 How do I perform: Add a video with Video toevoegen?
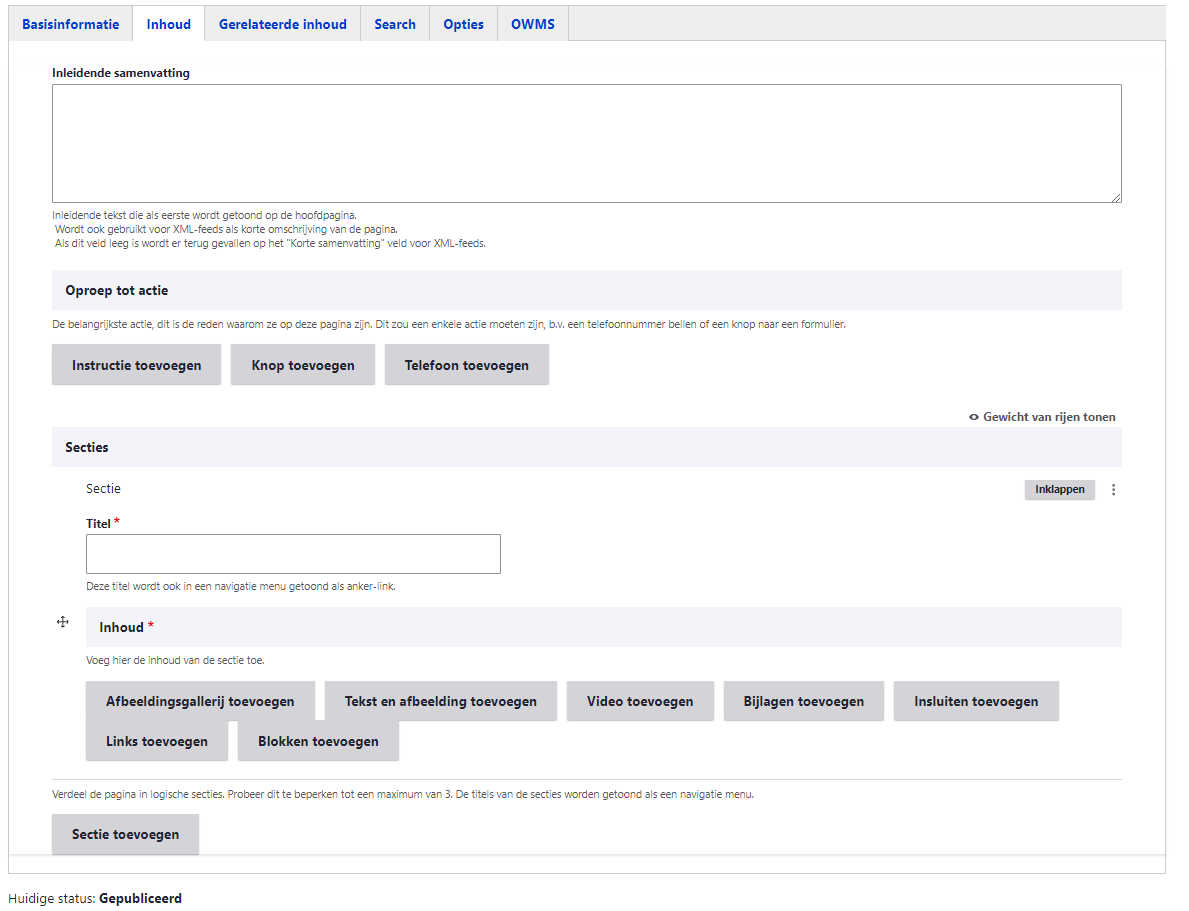click(x=640, y=701)
